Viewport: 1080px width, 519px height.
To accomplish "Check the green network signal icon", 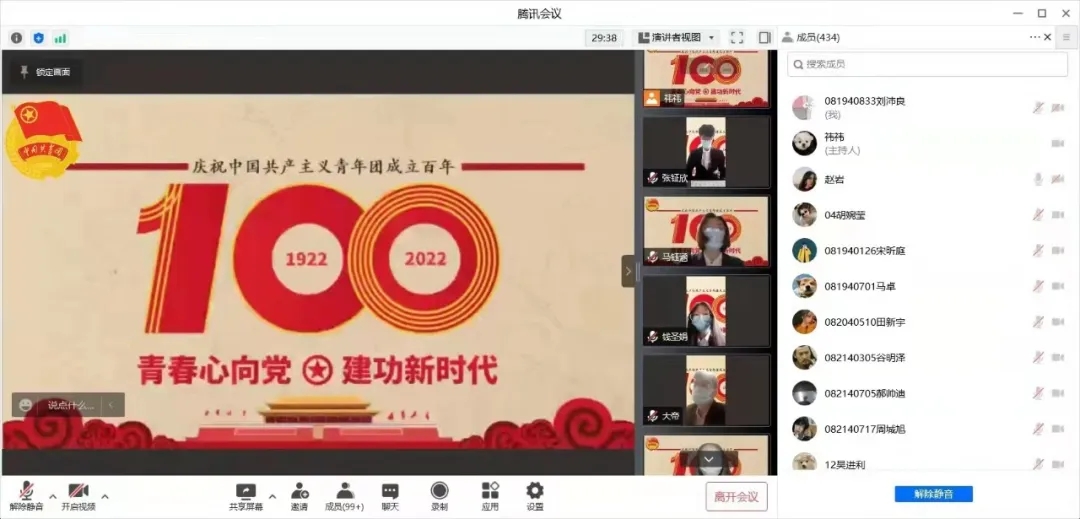I will (x=60, y=38).
